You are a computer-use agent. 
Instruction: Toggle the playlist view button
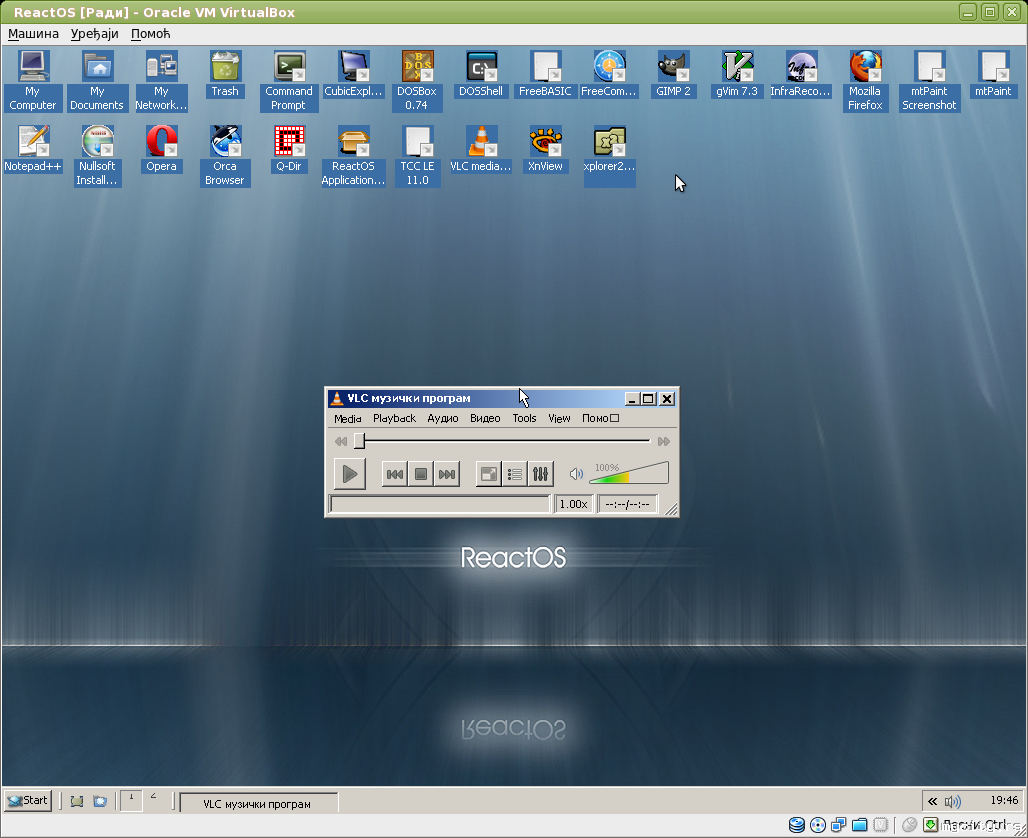(x=515, y=474)
